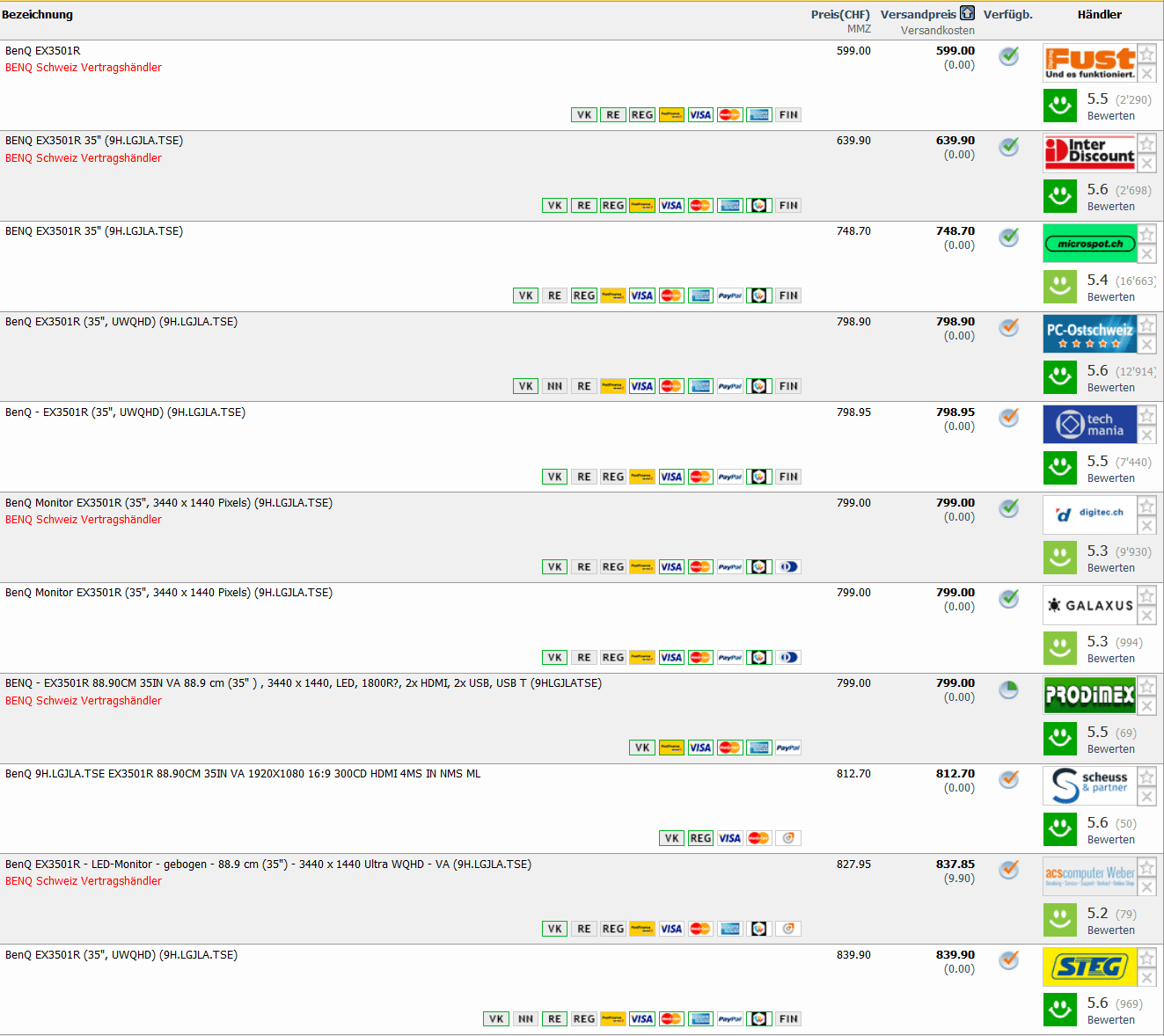The image size is (1164, 1036).
Task: Click the availability checkmark icon in Fust row
Action: (1009, 56)
